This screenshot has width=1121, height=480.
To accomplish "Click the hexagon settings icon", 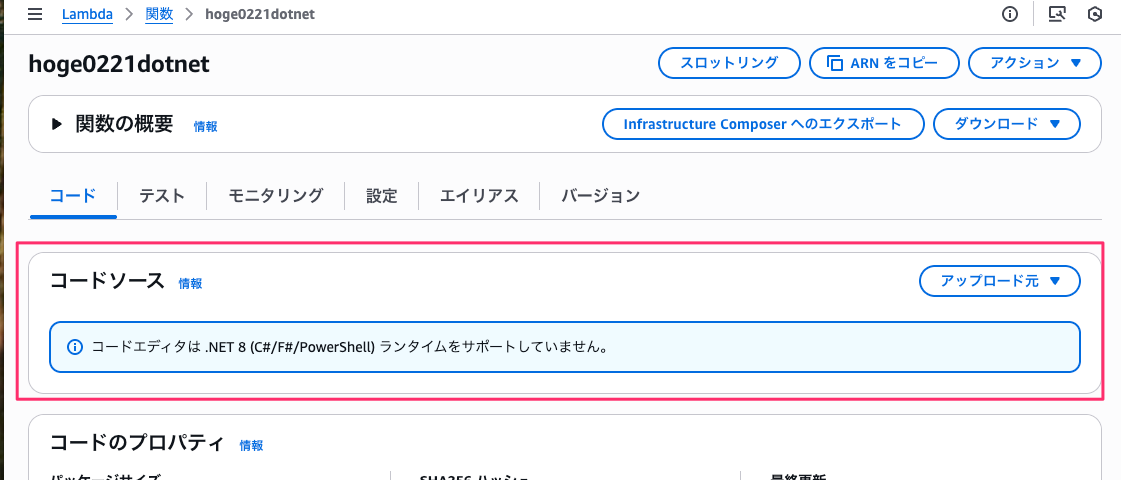I will [x=1095, y=14].
